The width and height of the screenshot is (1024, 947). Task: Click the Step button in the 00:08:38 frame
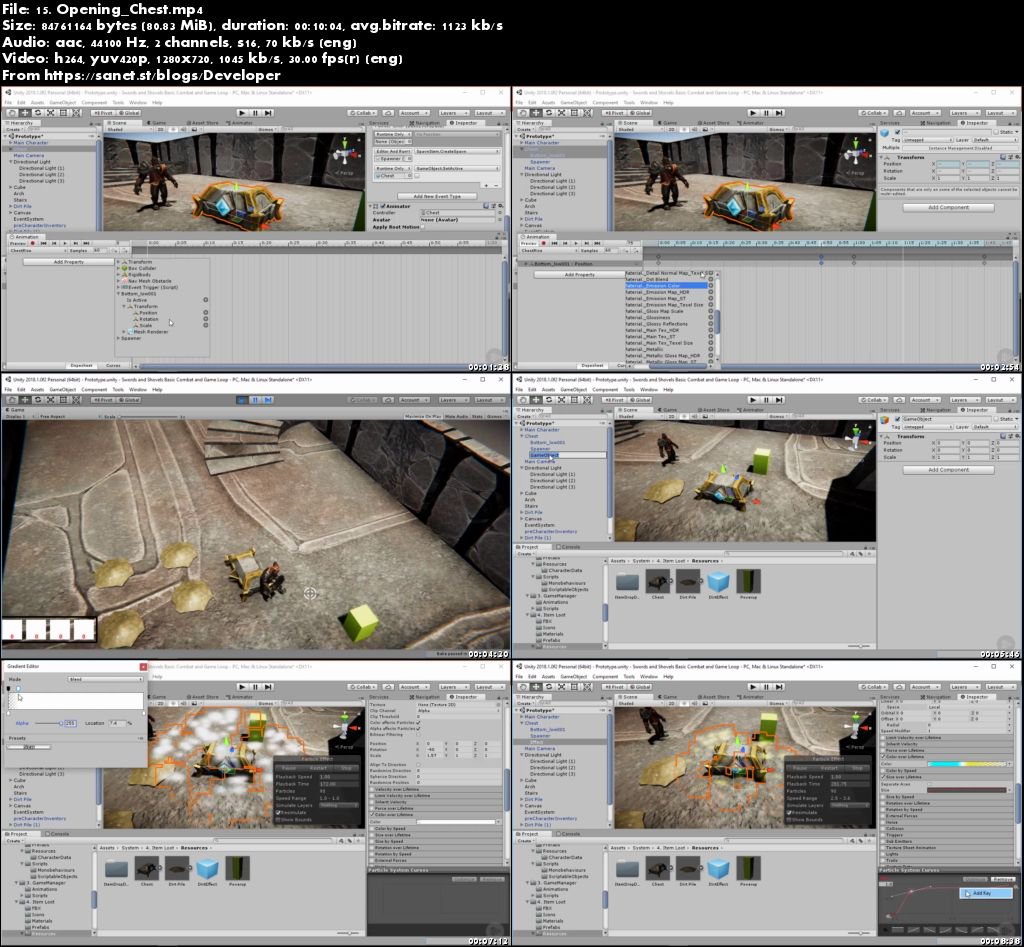[779, 686]
